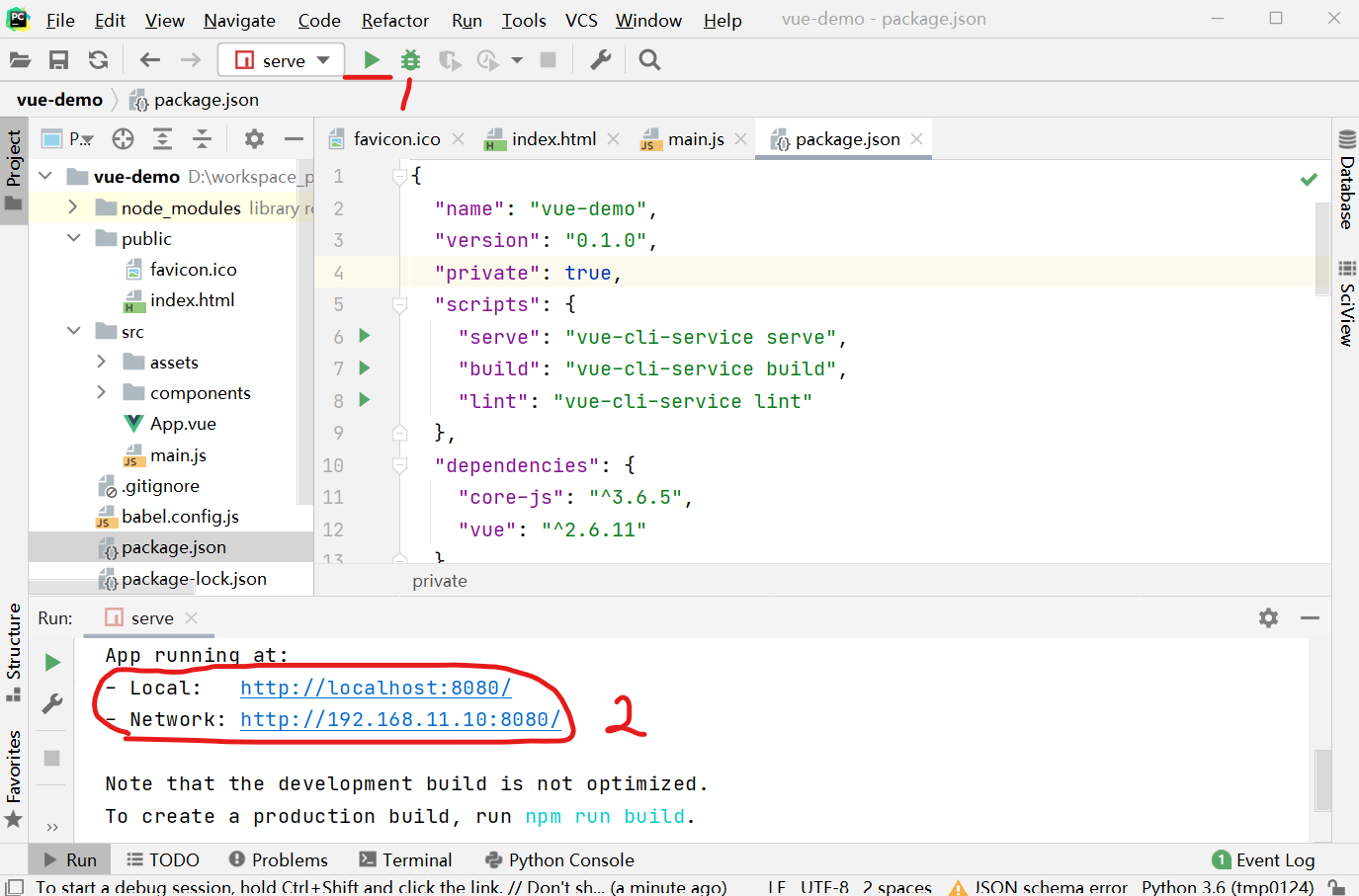The height and width of the screenshot is (896, 1359).
Task: Open the http://192.168.11.10:8080/ network link
Action: coord(400,719)
